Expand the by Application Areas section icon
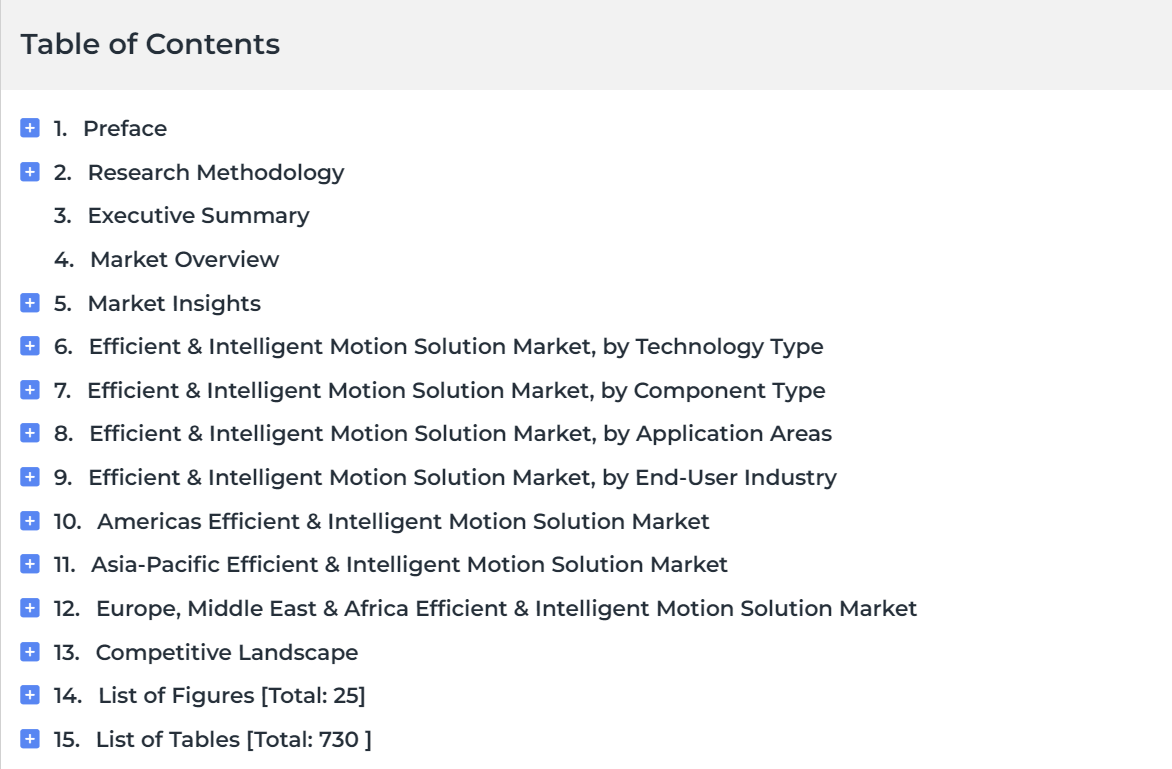The width and height of the screenshot is (1172, 769). pyautogui.click(x=30, y=433)
